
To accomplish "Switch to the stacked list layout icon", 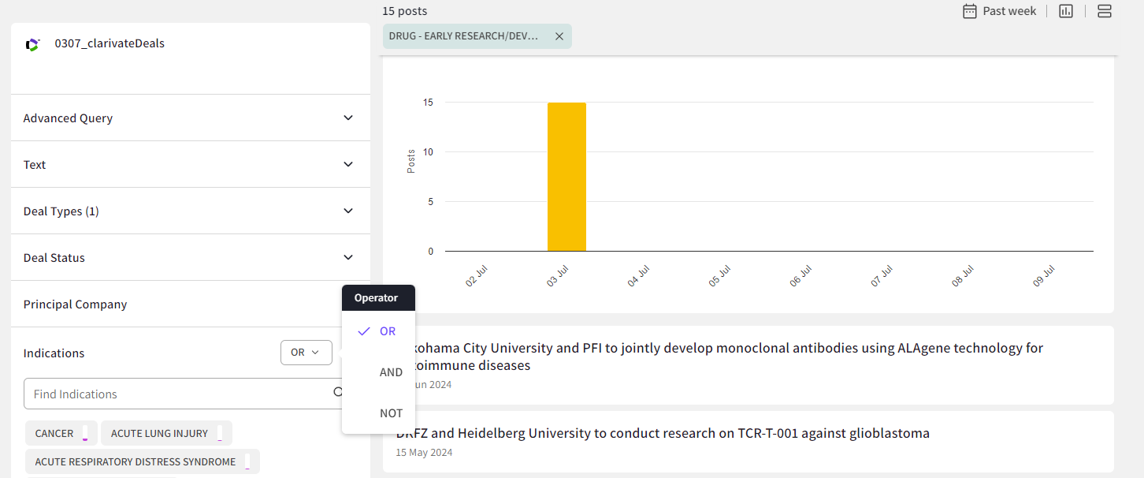I will coord(1105,11).
